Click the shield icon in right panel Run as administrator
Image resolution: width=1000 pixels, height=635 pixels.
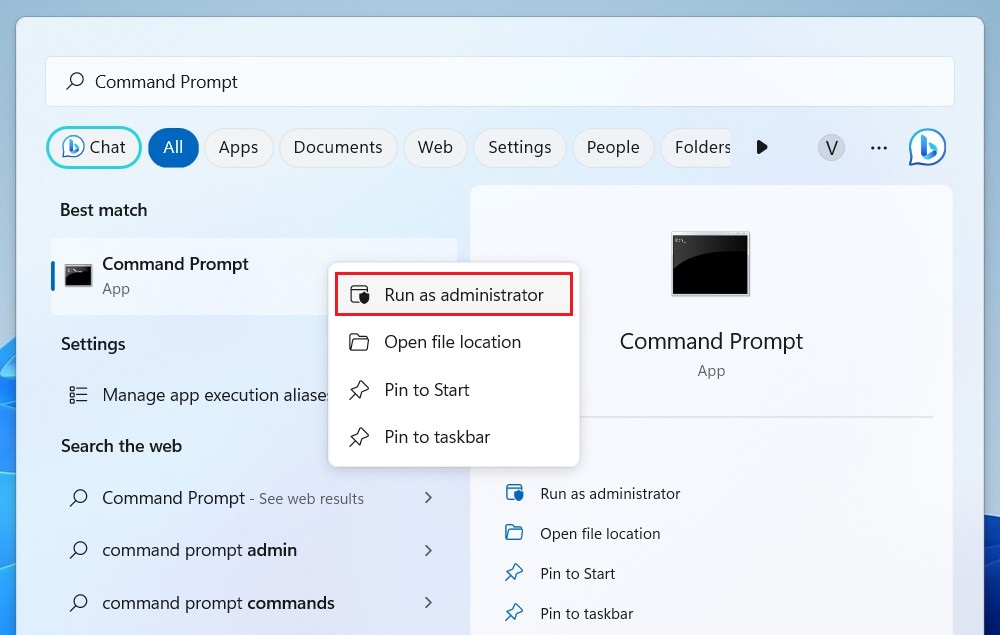514,493
